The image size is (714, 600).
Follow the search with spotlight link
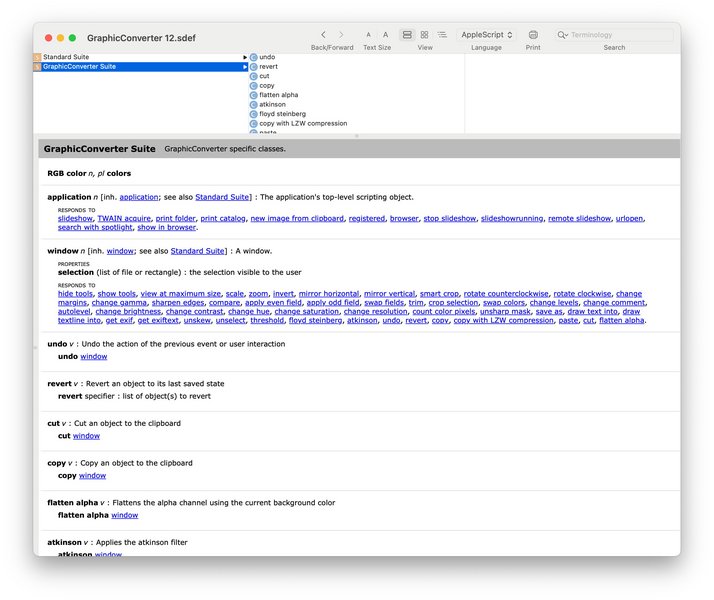tap(95, 227)
